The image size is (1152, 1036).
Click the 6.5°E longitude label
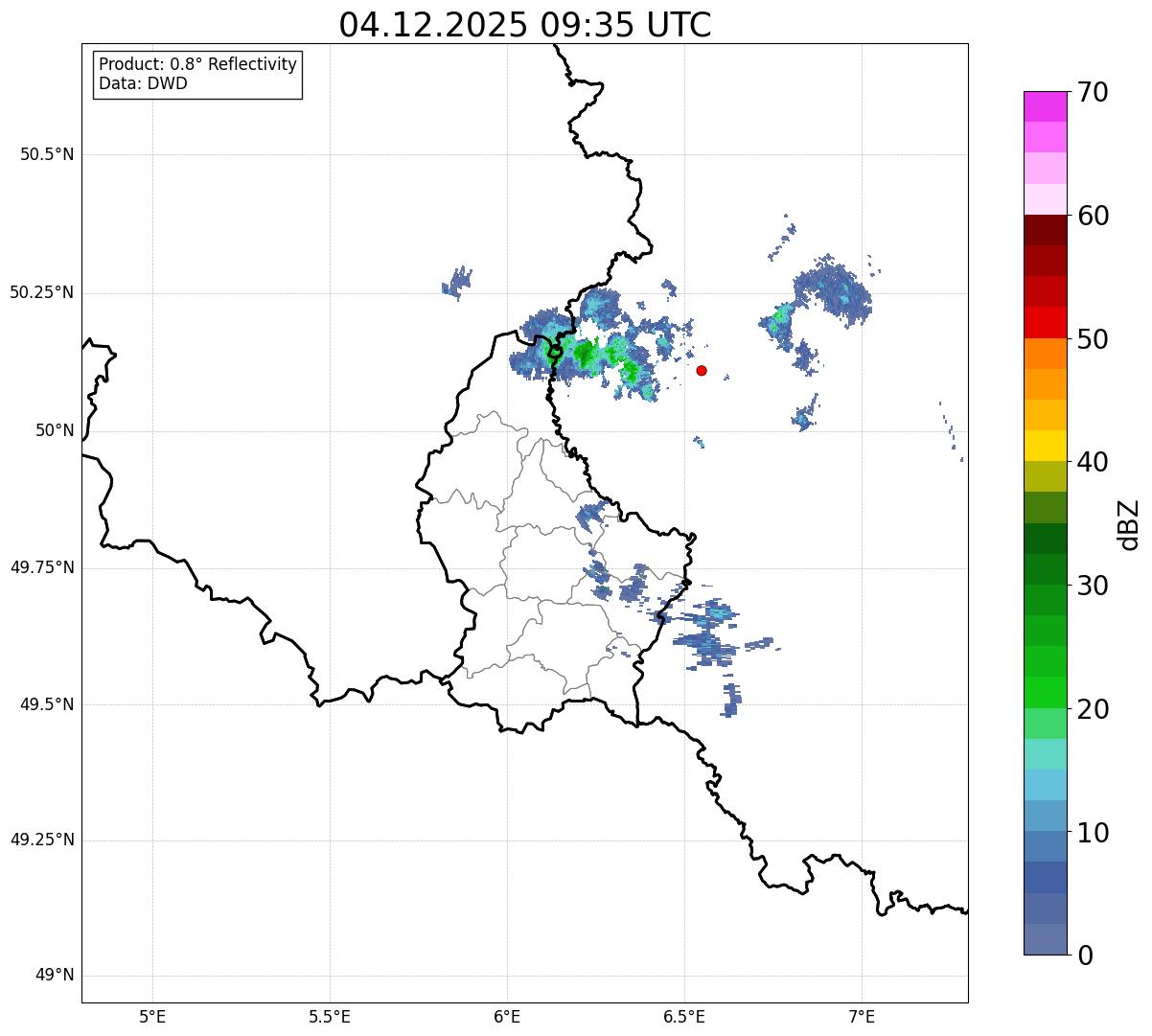684,1016
